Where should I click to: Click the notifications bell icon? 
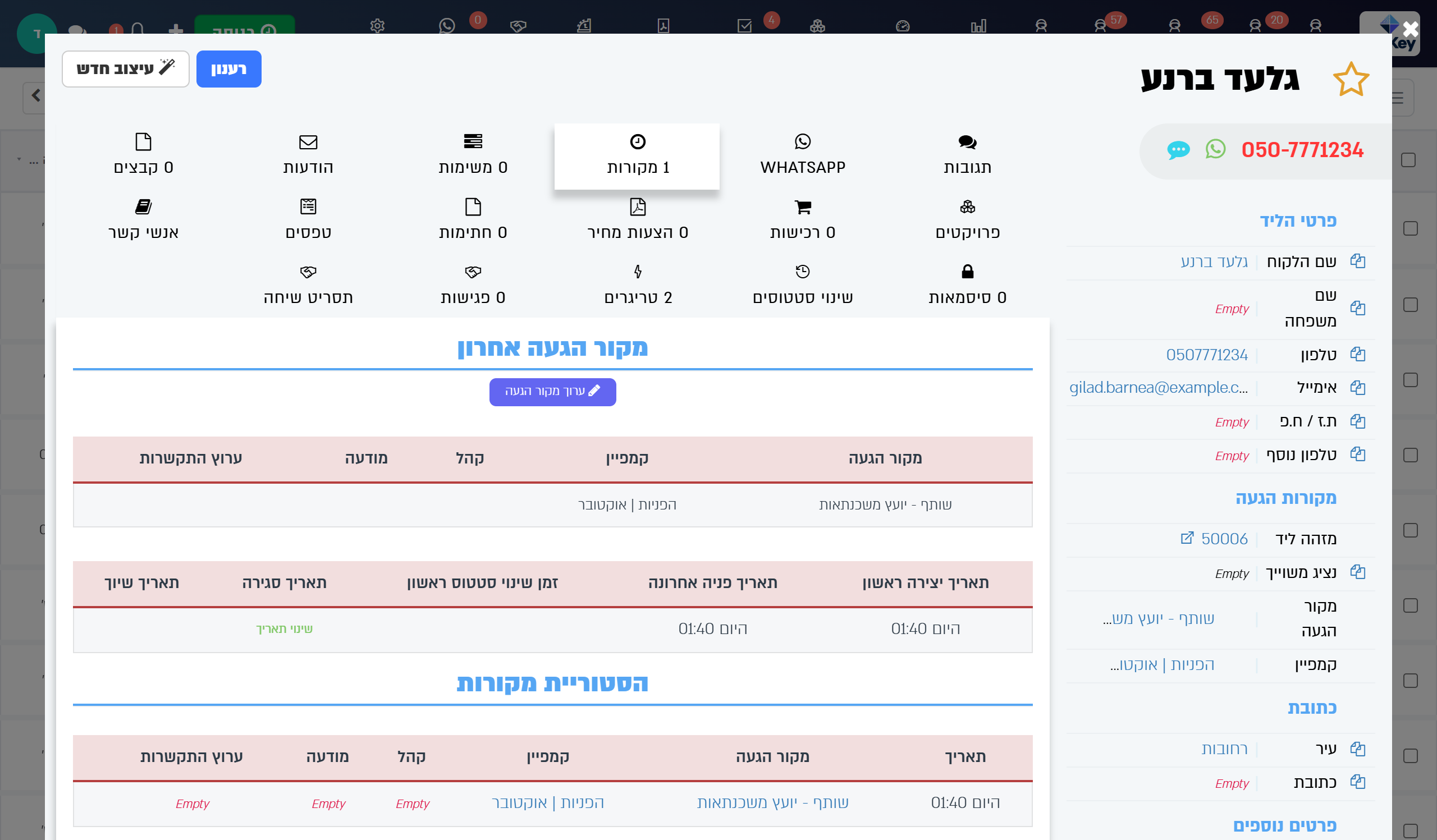click(138, 29)
